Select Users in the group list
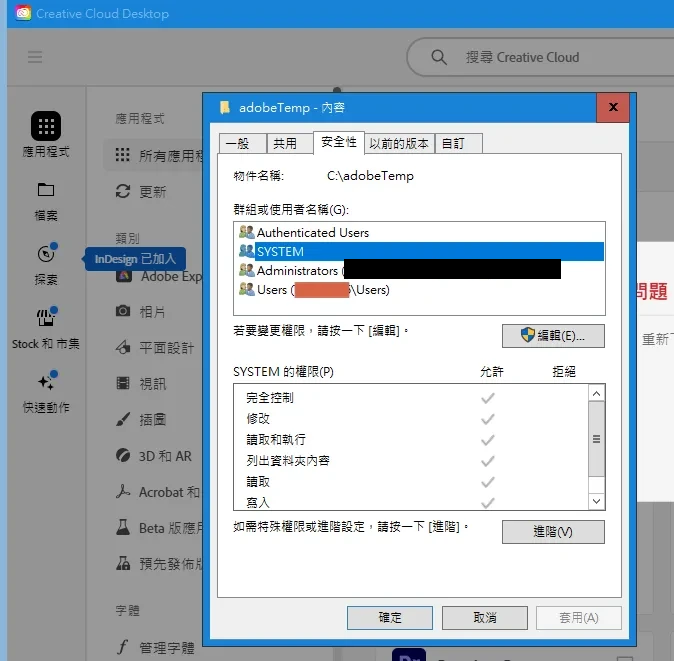 tap(420, 290)
